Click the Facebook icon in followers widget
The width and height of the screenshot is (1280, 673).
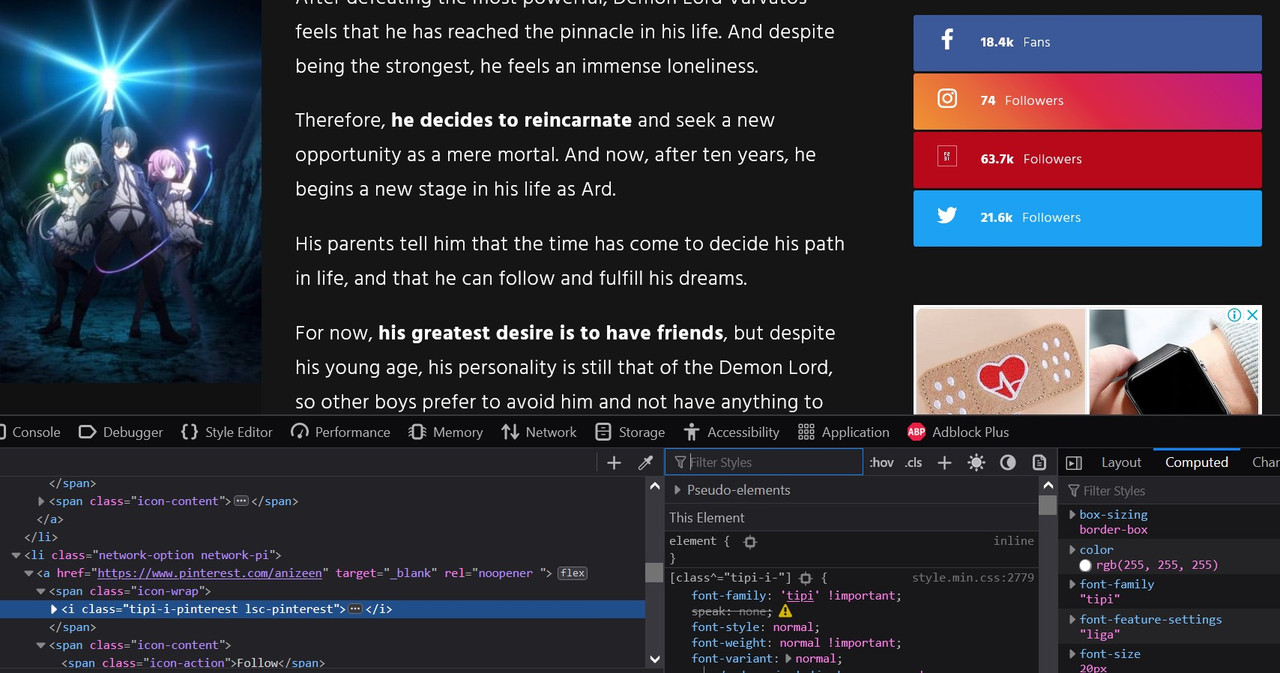coord(947,41)
